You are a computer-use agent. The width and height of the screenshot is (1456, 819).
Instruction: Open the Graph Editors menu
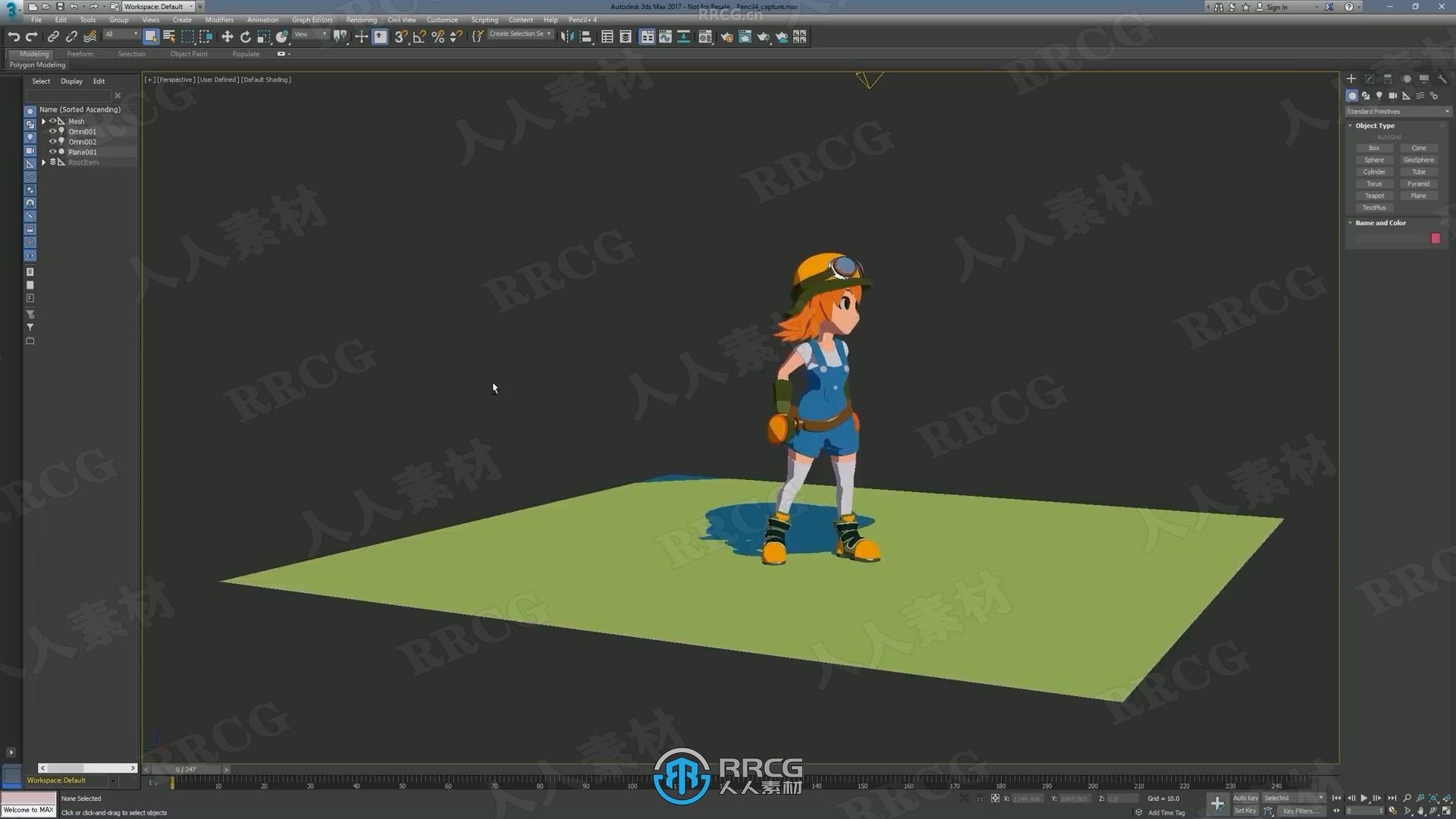click(312, 20)
